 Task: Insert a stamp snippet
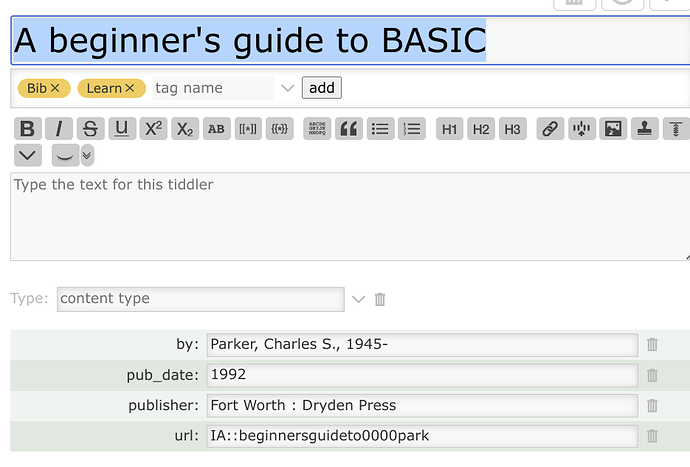pyautogui.click(x=645, y=129)
